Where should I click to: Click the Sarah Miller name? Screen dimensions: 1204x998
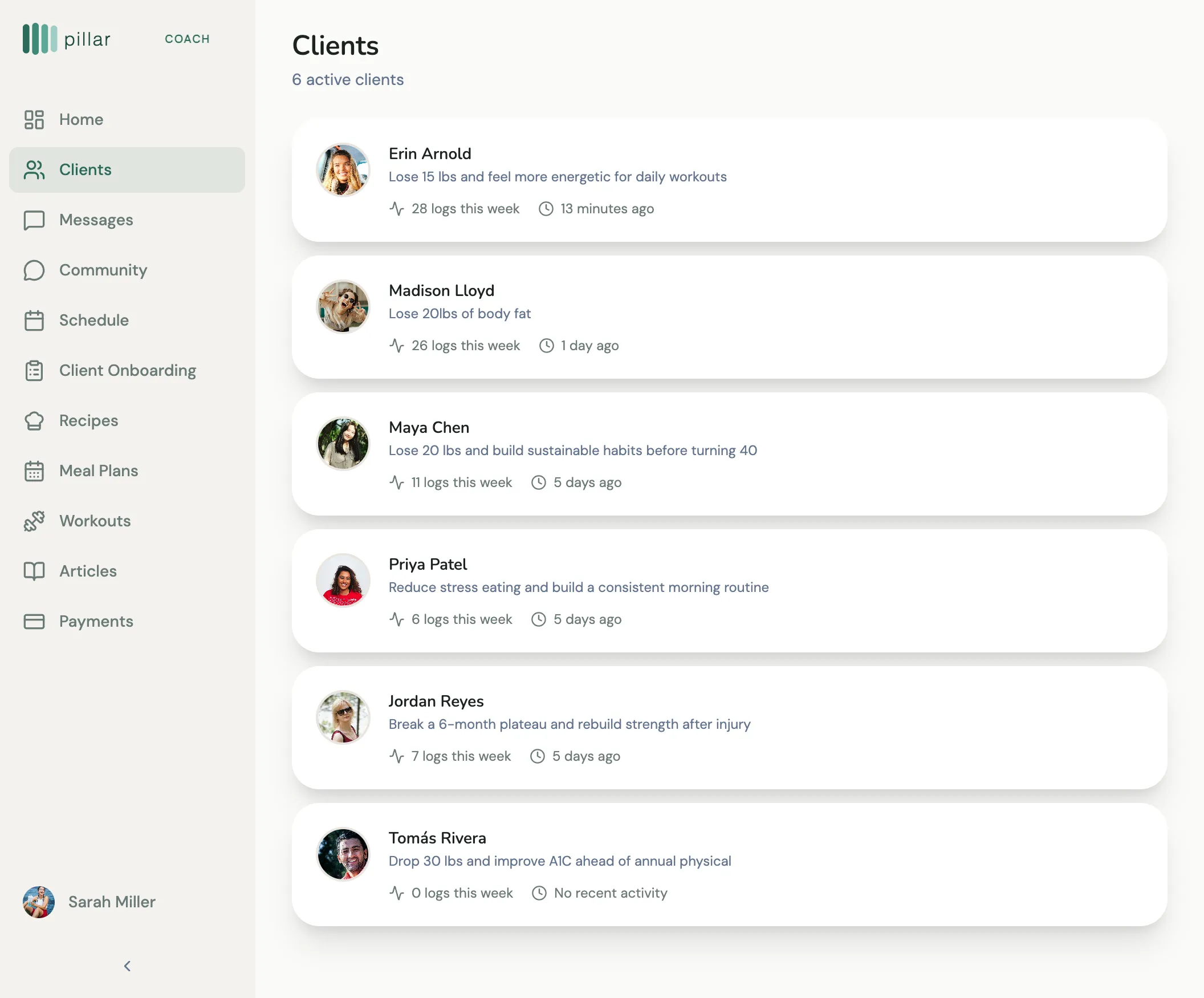[112, 902]
